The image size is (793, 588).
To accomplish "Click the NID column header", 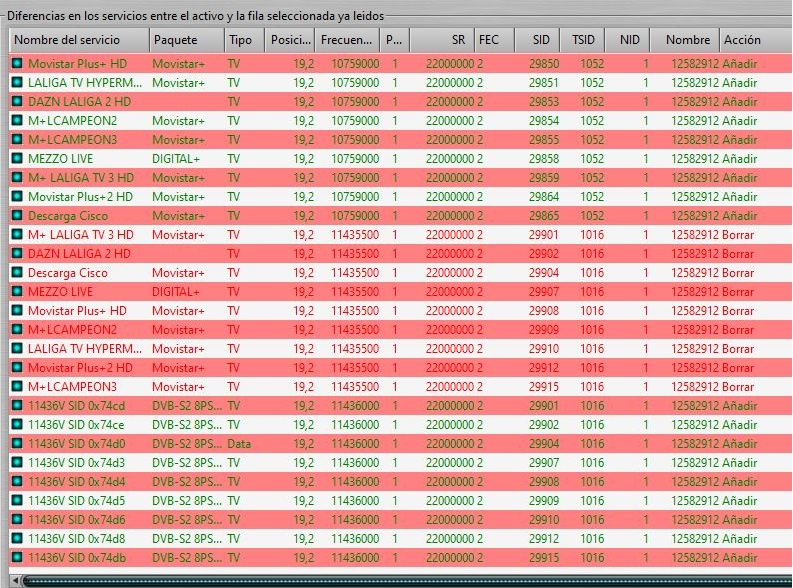I will pos(627,40).
